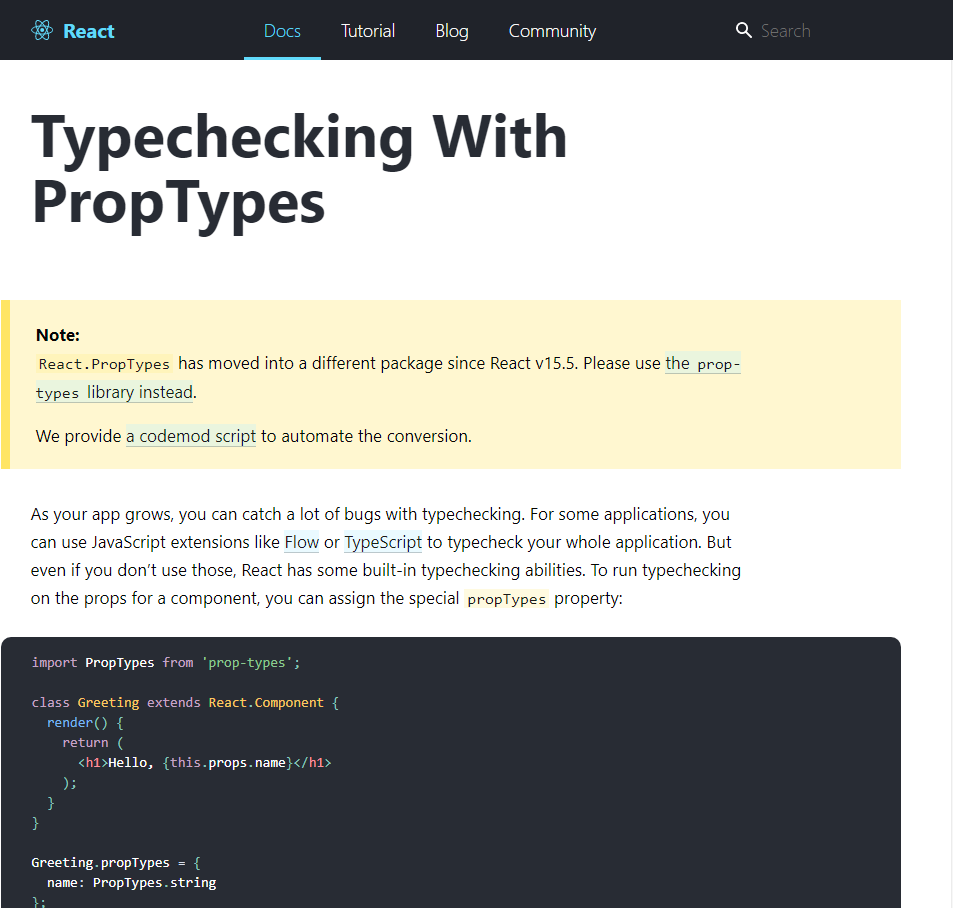Image resolution: width=953 pixels, height=908 pixels.
Task: Open the Tutorial navigation tab
Action: coord(368,30)
